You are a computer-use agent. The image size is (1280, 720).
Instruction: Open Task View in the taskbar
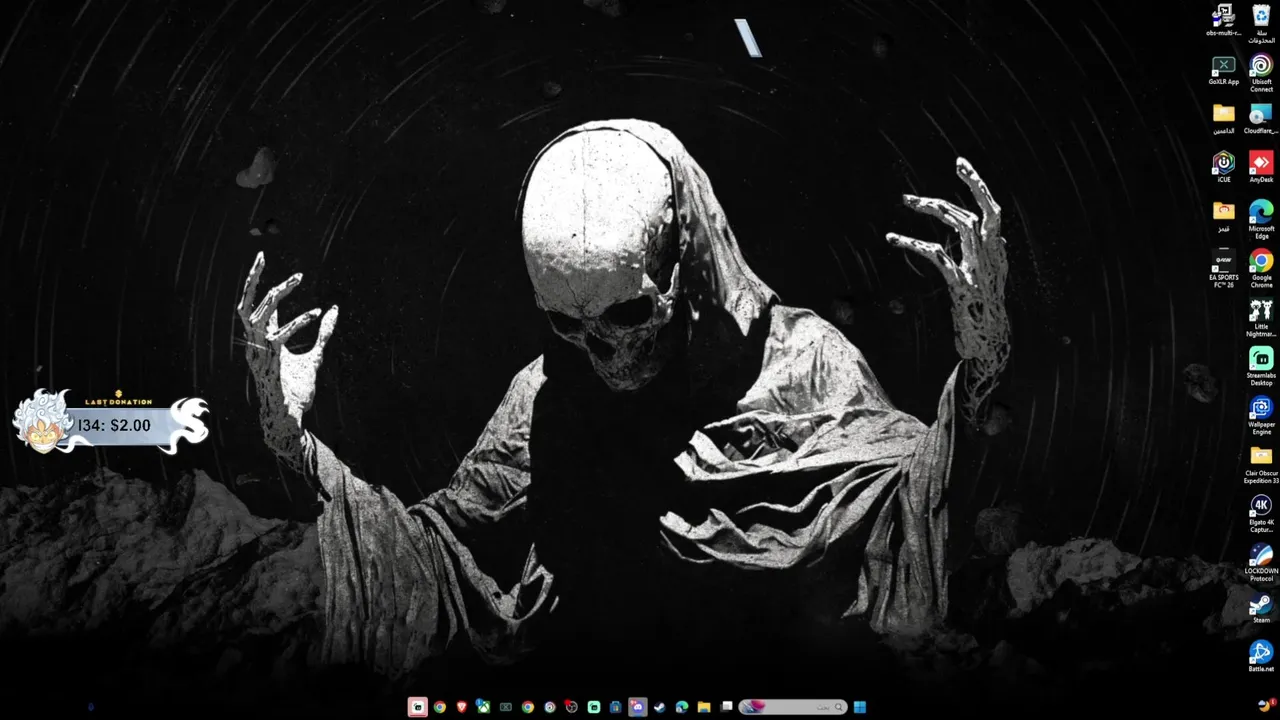(727, 707)
